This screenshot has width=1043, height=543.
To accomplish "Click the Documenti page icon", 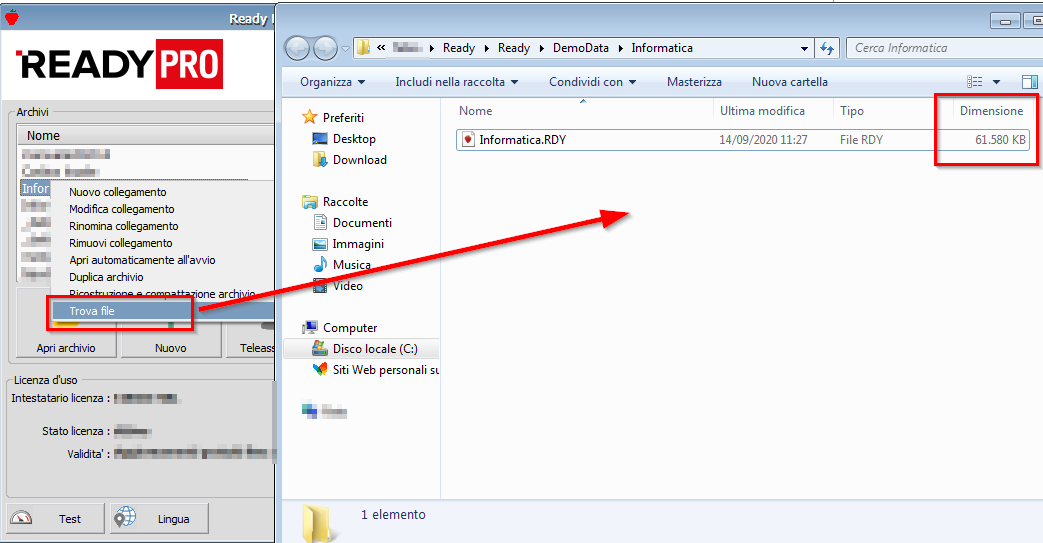I will 320,222.
